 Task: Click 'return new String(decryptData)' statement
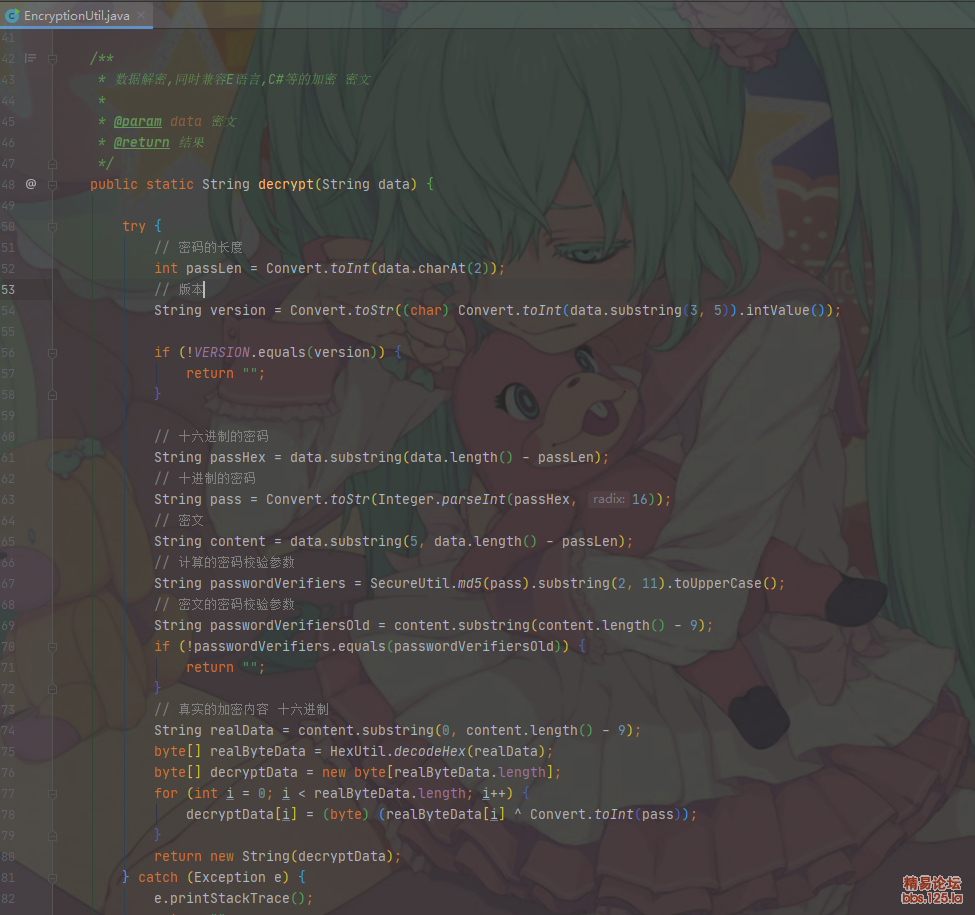pyautogui.click(x=277, y=857)
